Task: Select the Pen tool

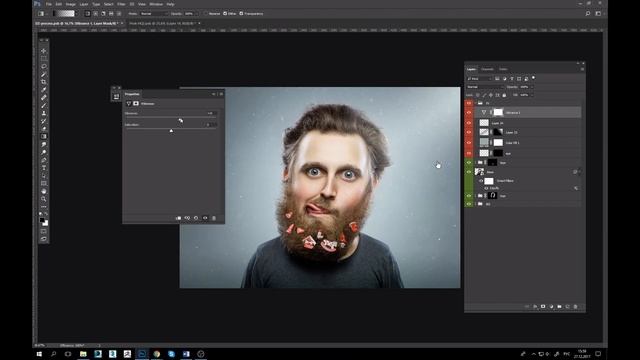Action: click(44, 160)
